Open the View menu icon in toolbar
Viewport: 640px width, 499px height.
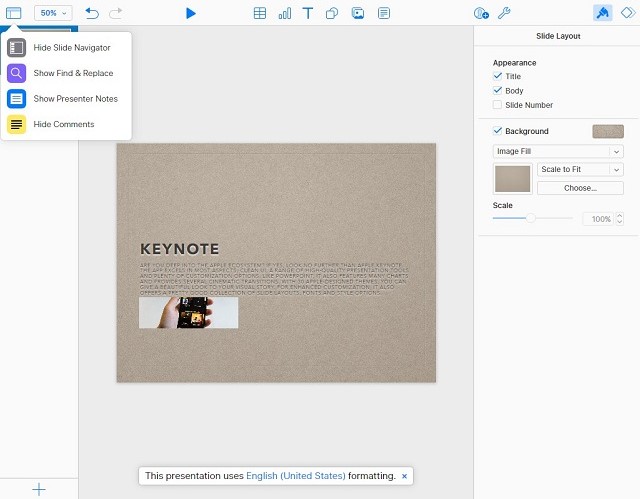click(x=13, y=13)
